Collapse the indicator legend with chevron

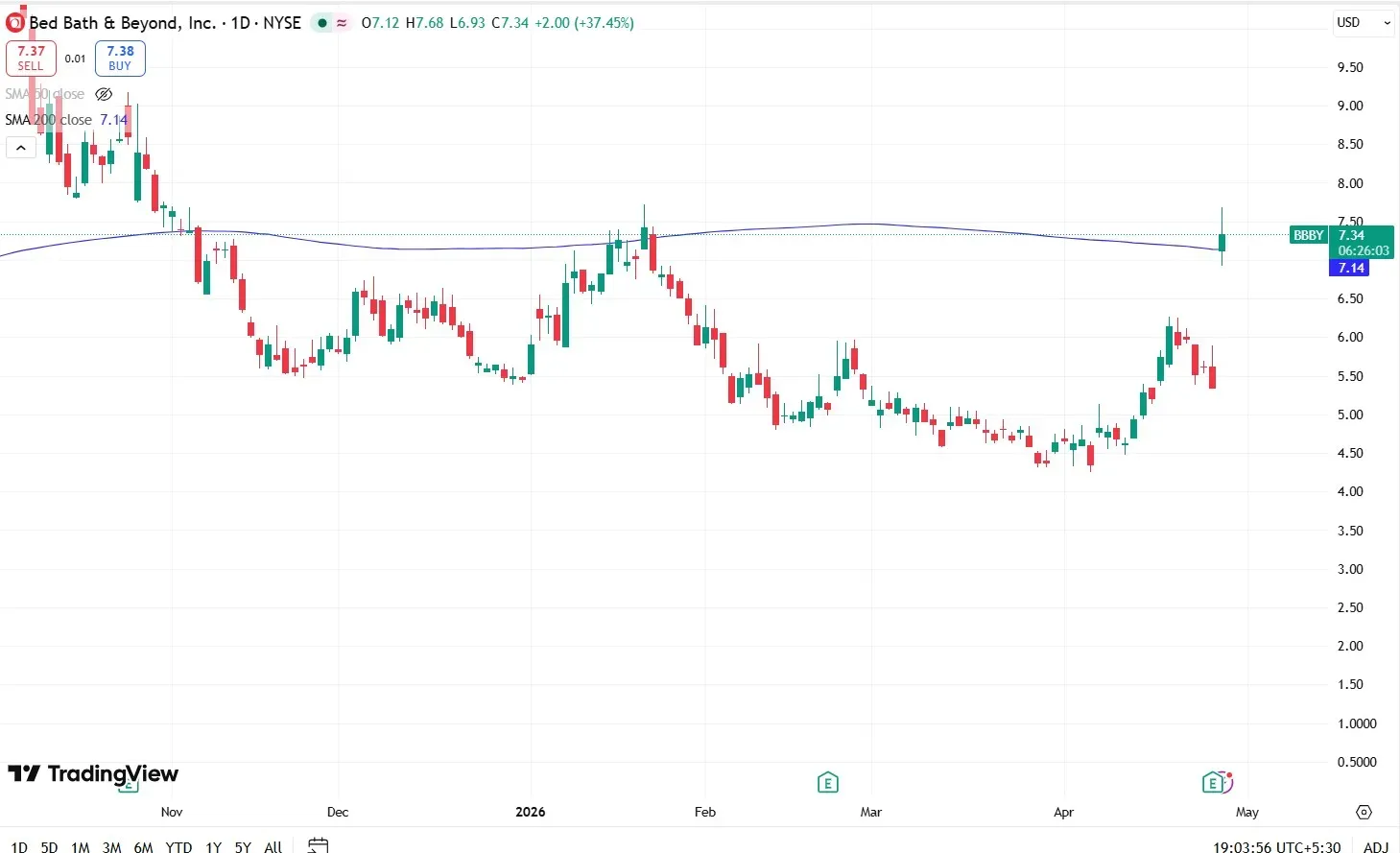click(x=21, y=148)
